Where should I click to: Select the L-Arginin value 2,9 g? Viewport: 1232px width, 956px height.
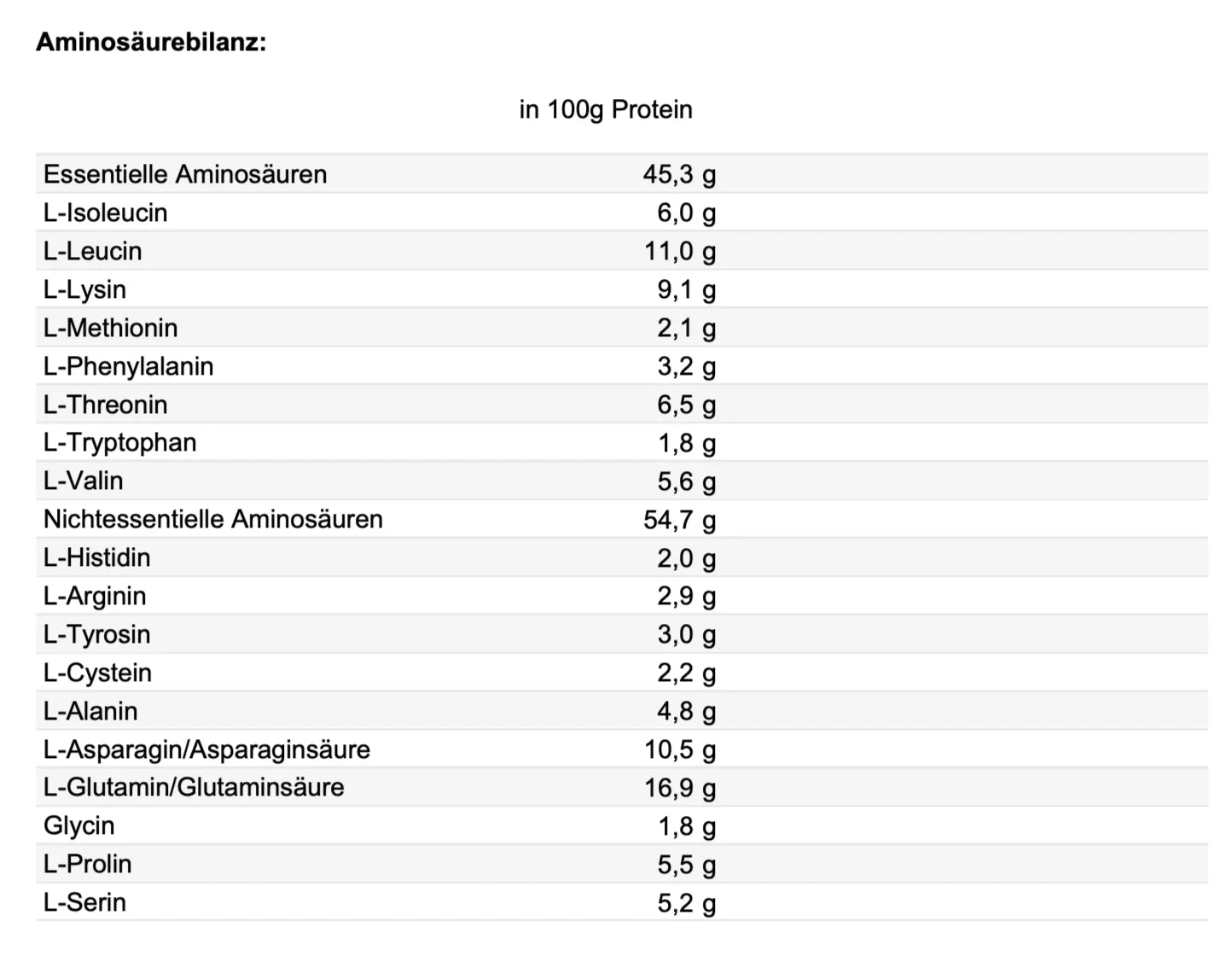686,596
